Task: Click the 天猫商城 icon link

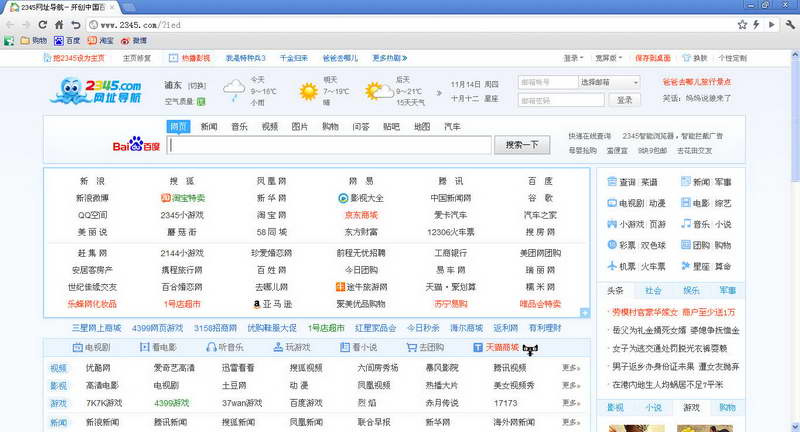Action: tap(495, 347)
